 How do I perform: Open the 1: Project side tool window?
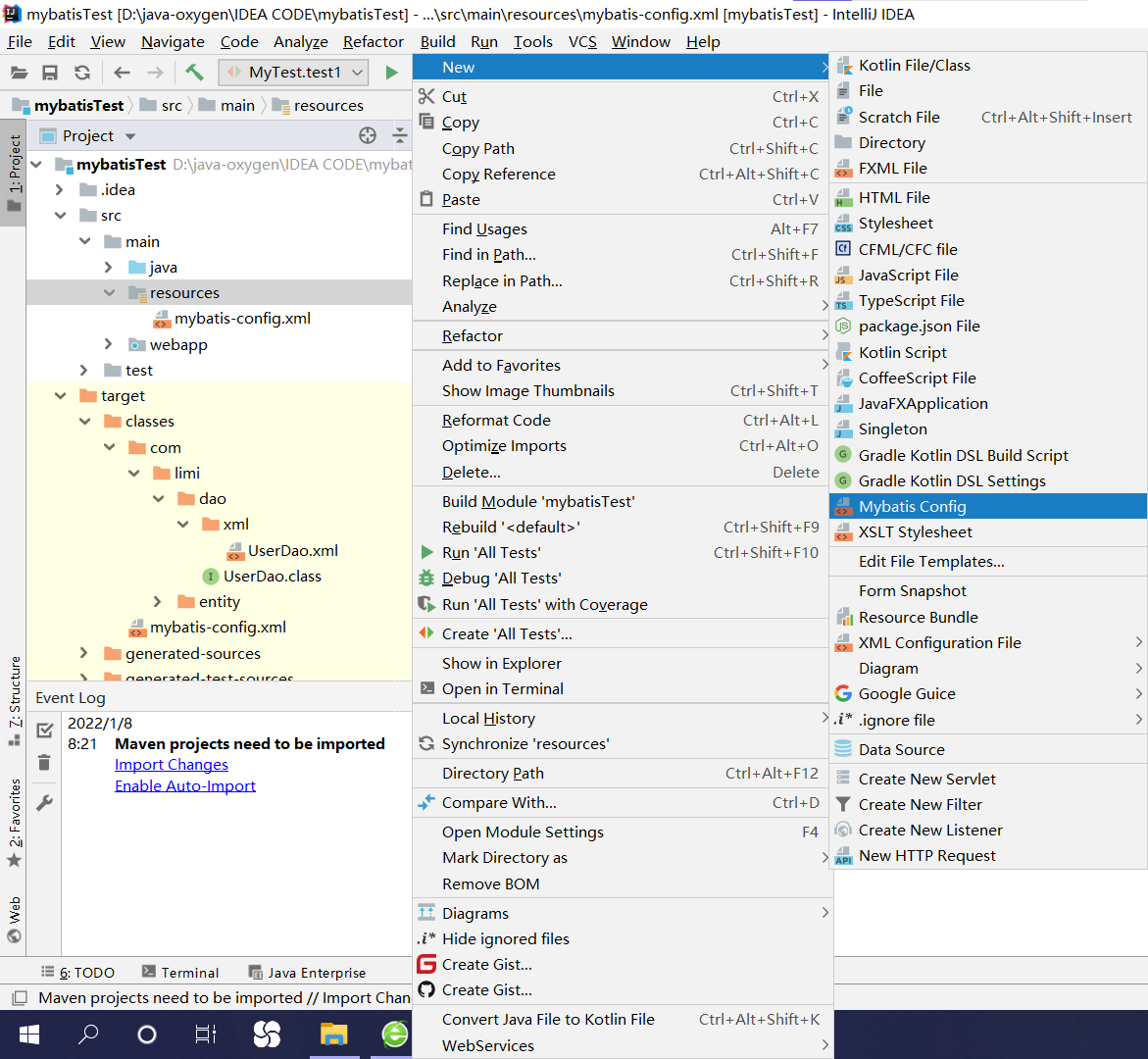coord(14,173)
